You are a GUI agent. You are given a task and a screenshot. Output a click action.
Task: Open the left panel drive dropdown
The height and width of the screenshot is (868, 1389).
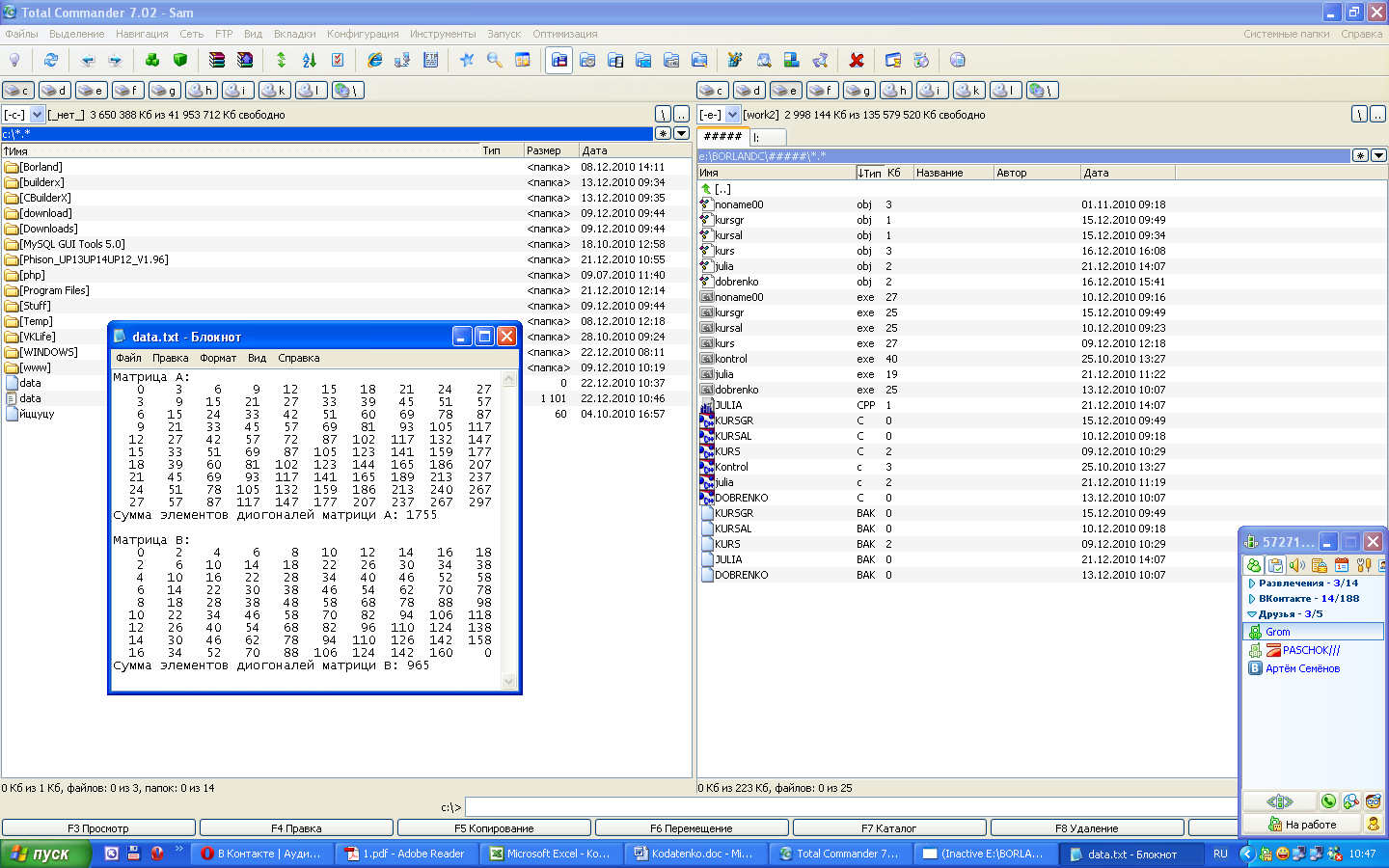coord(37,115)
